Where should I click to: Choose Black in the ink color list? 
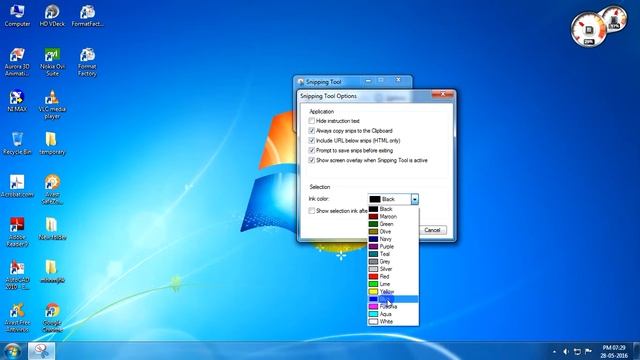(393, 209)
